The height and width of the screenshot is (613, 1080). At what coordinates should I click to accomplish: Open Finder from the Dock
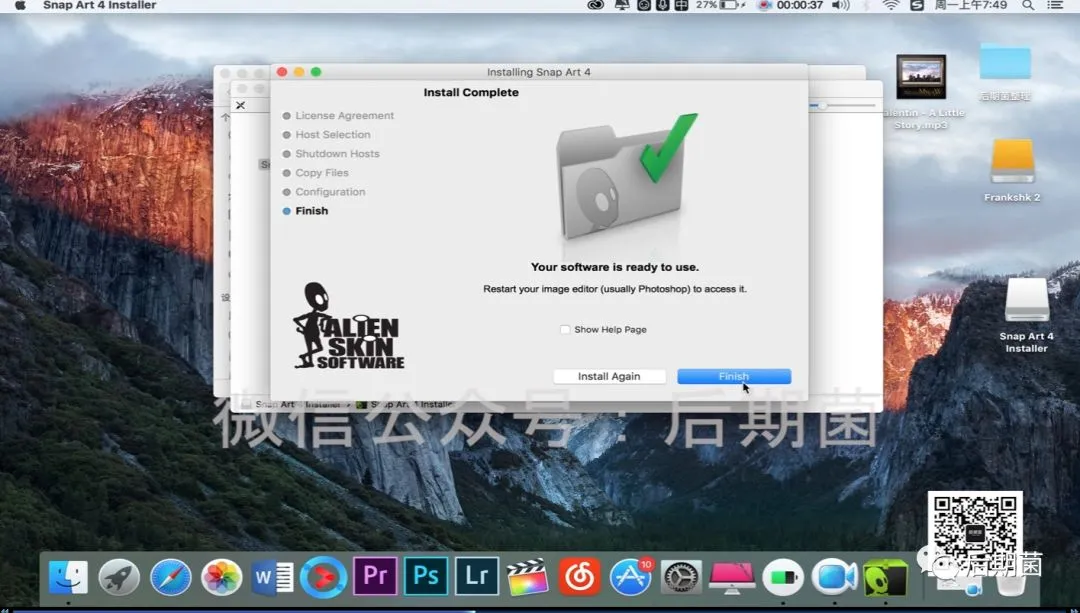coord(68,576)
